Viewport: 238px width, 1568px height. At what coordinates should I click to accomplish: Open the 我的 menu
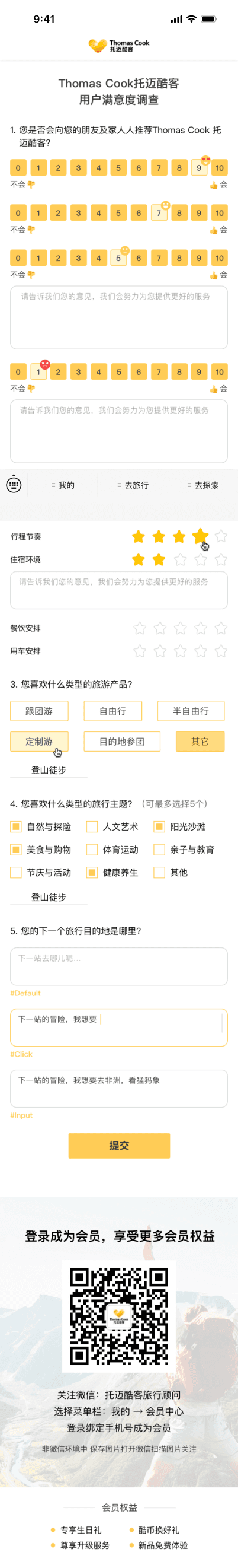[63, 485]
